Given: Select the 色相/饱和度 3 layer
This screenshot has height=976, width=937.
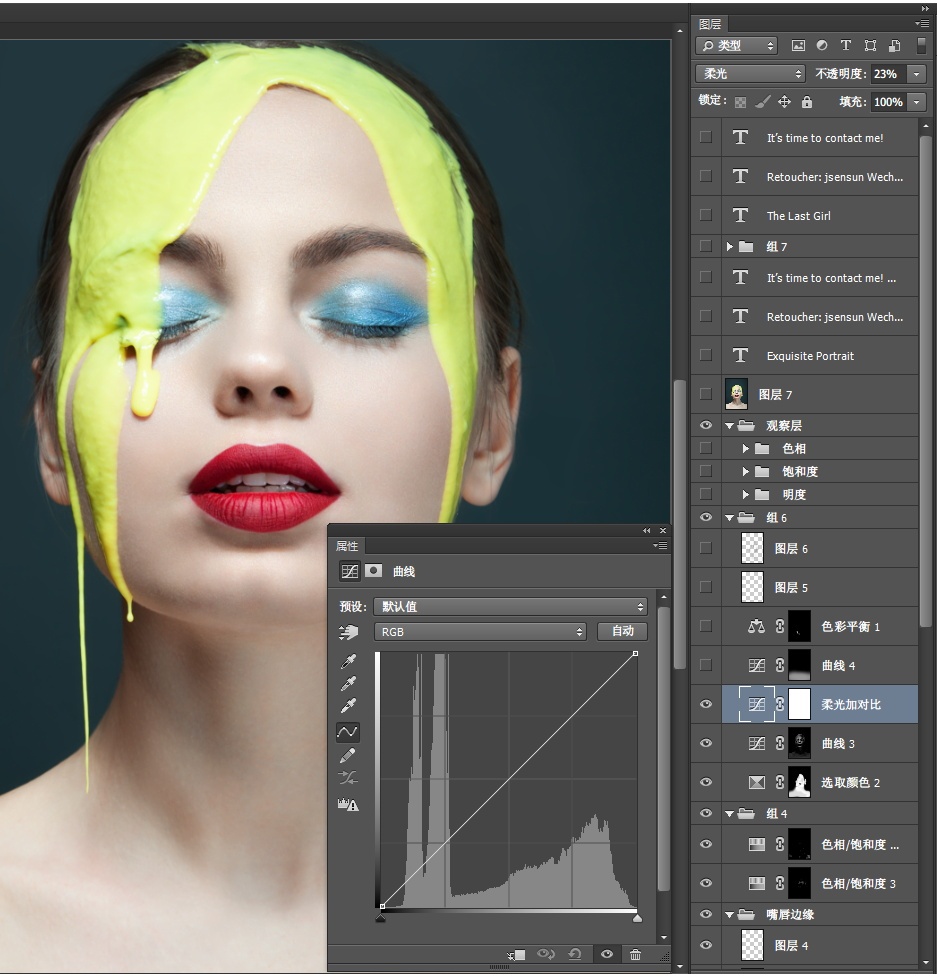Looking at the screenshot, I should (819, 883).
